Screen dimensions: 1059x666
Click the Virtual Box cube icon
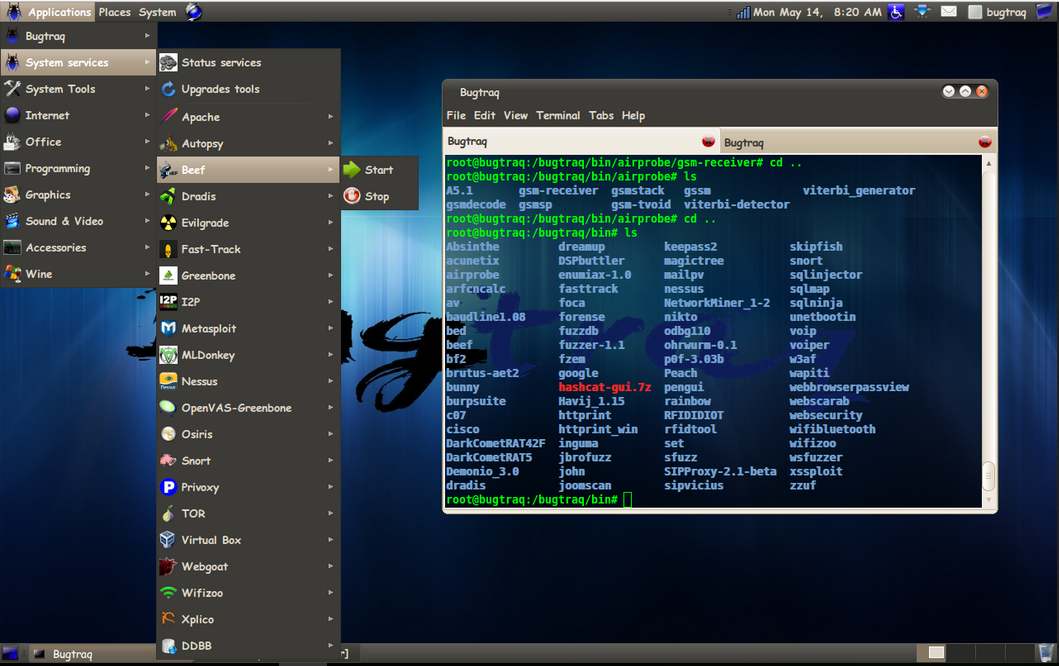[x=168, y=539]
